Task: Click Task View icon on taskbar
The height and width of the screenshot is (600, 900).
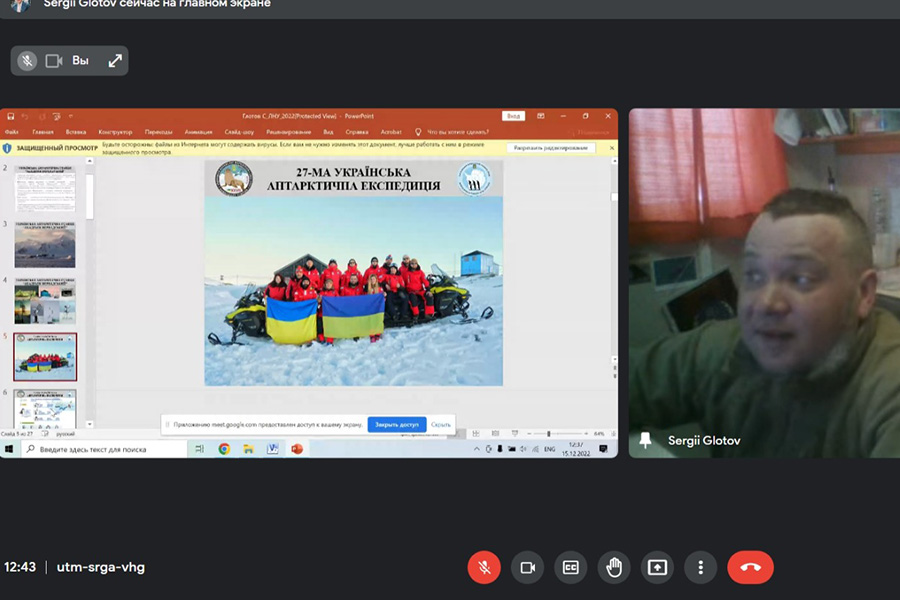Action: coord(199,449)
